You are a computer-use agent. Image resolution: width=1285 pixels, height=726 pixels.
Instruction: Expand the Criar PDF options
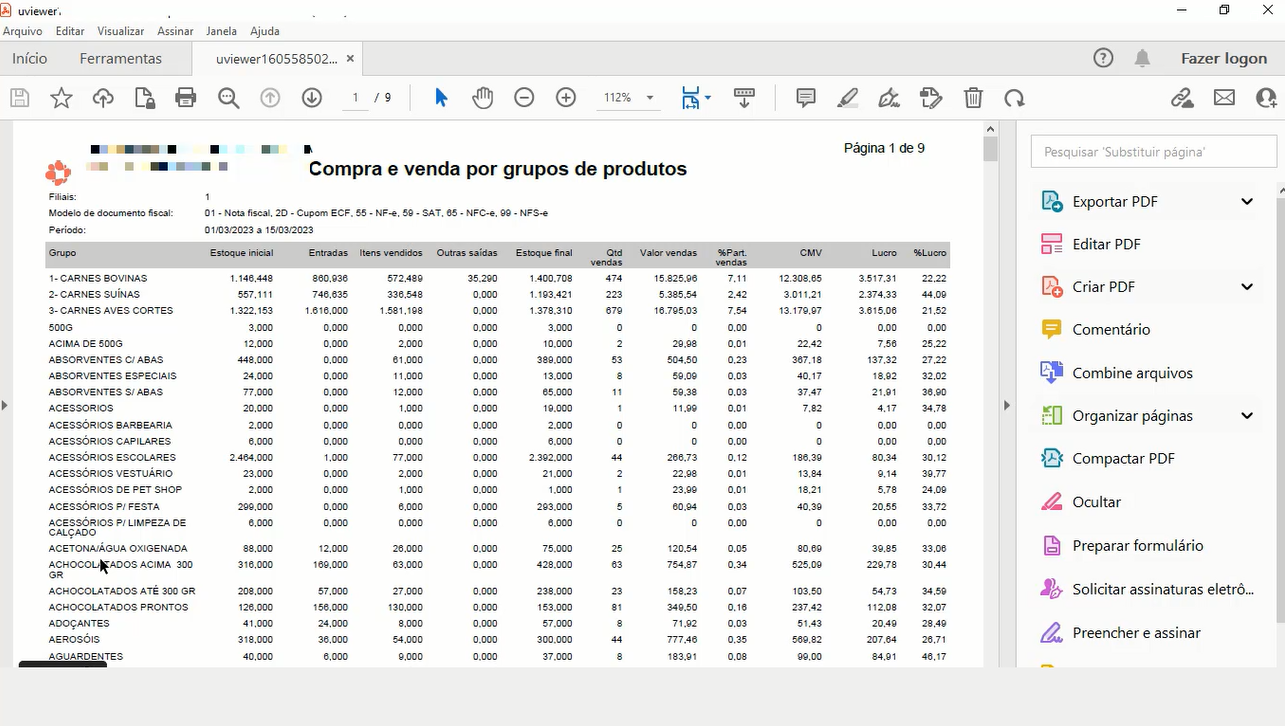[x=1247, y=287]
